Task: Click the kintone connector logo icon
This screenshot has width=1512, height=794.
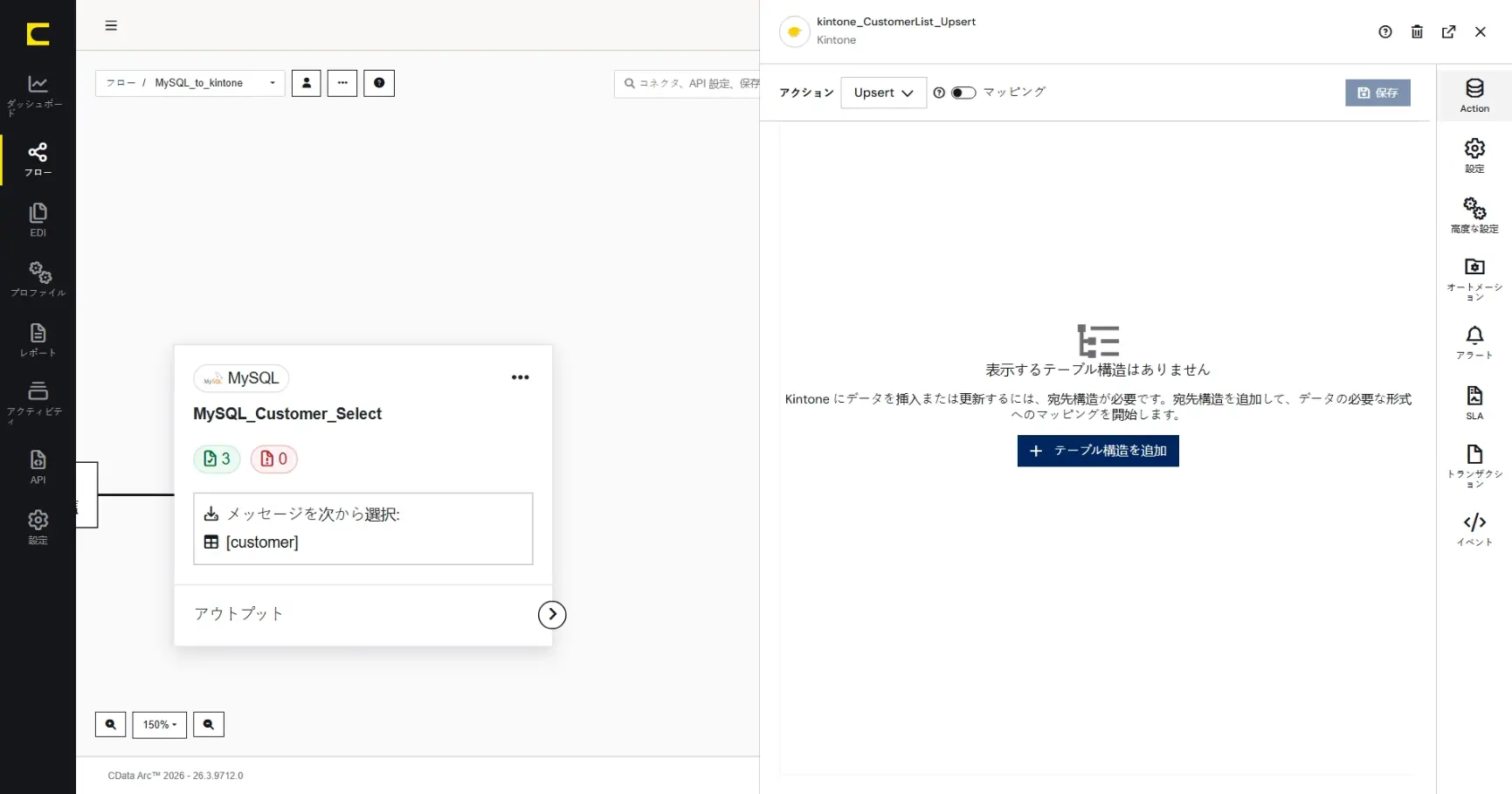Action: pos(794,31)
